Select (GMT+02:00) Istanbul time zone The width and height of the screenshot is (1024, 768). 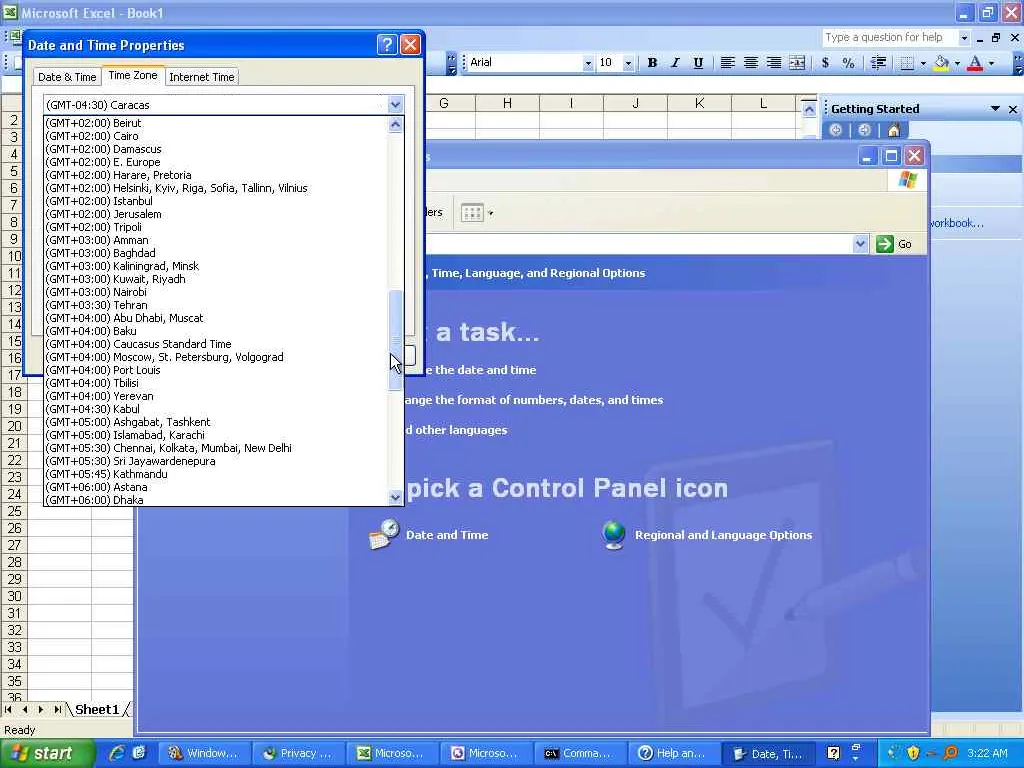(216, 201)
